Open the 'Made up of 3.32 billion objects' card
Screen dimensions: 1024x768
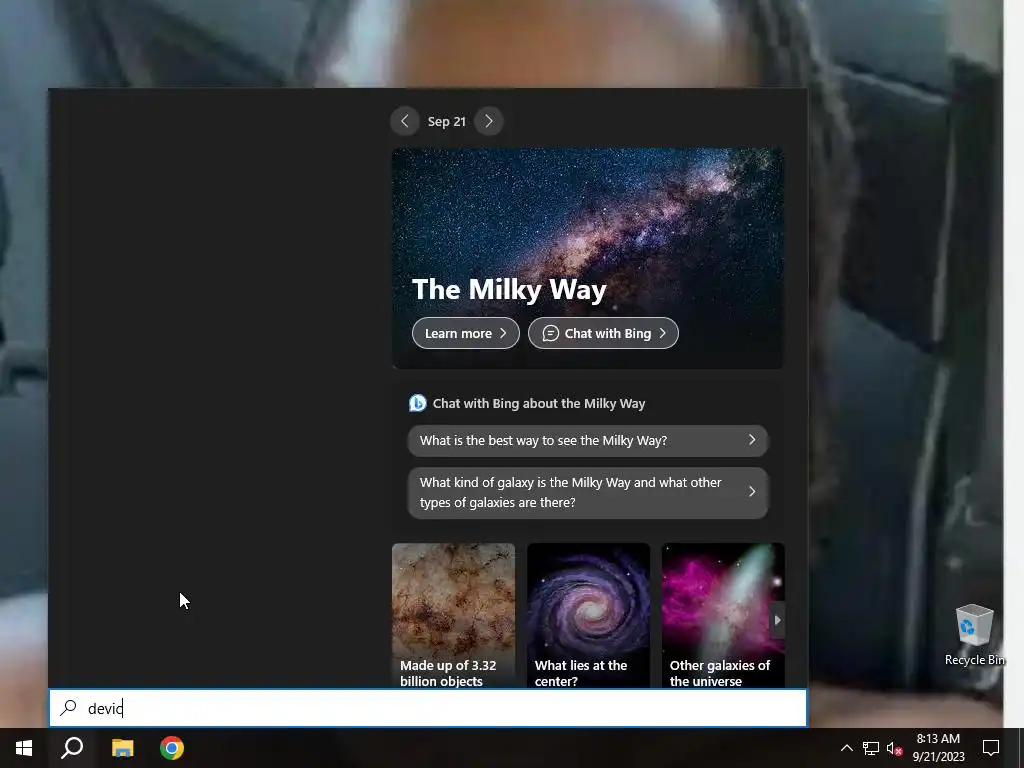[x=453, y=615]
